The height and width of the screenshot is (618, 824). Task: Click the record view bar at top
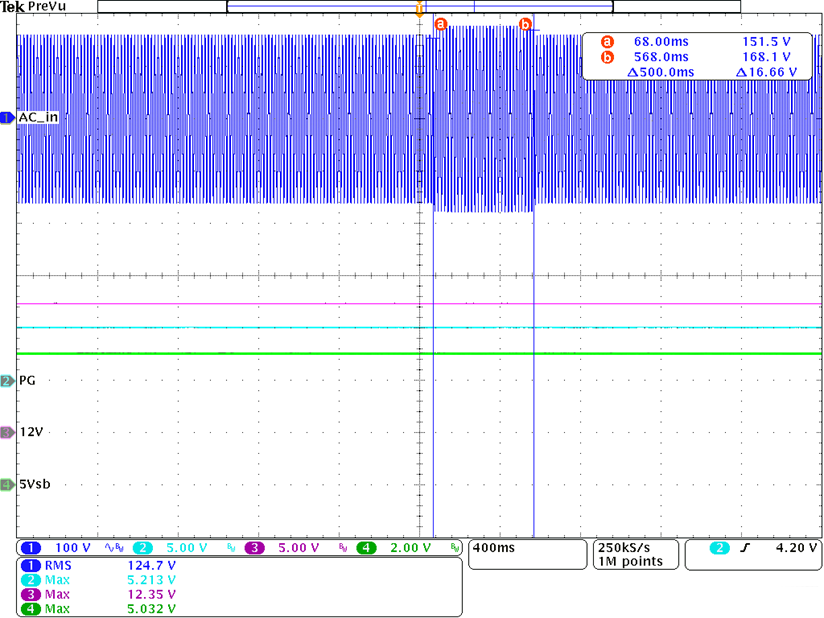point(419,7)
